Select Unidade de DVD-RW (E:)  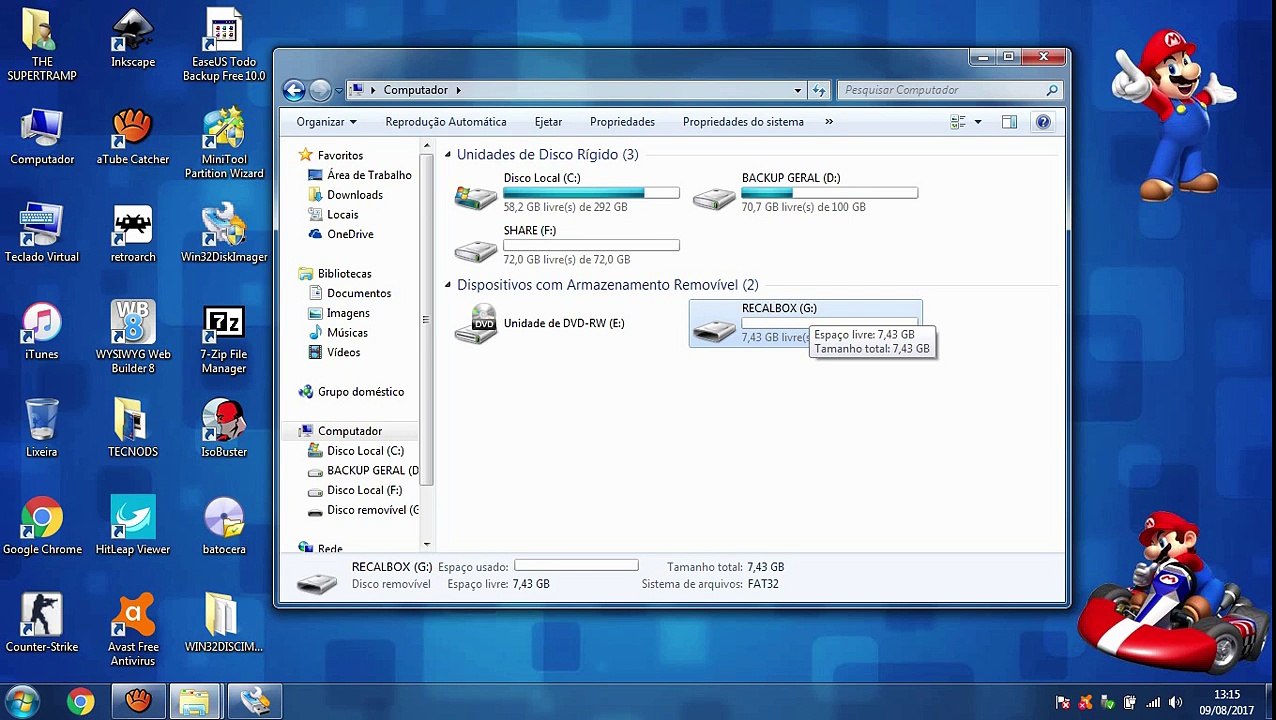click(567, 323)
